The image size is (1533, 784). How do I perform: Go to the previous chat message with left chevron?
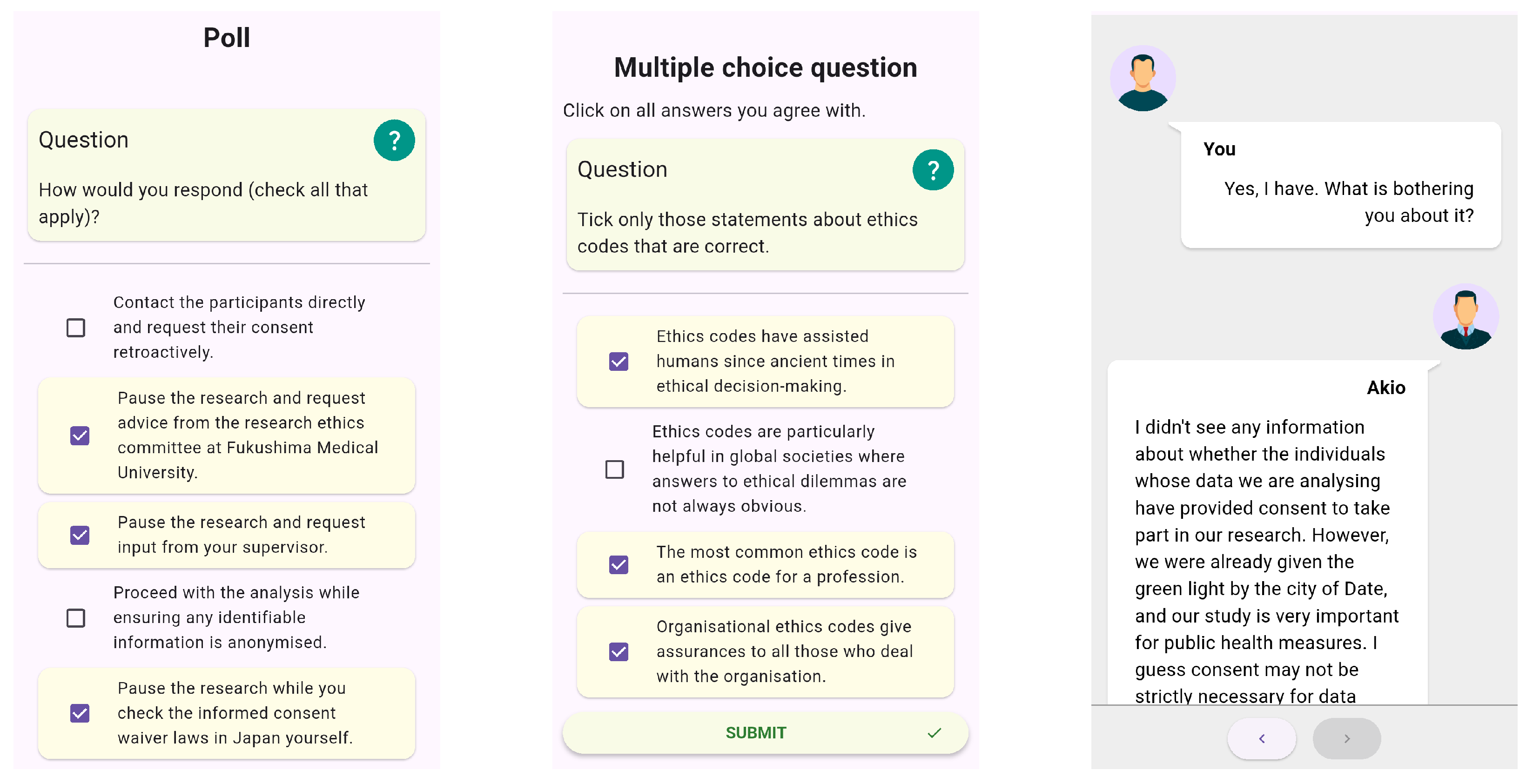pyautogui.click(x=1261, y=738)
